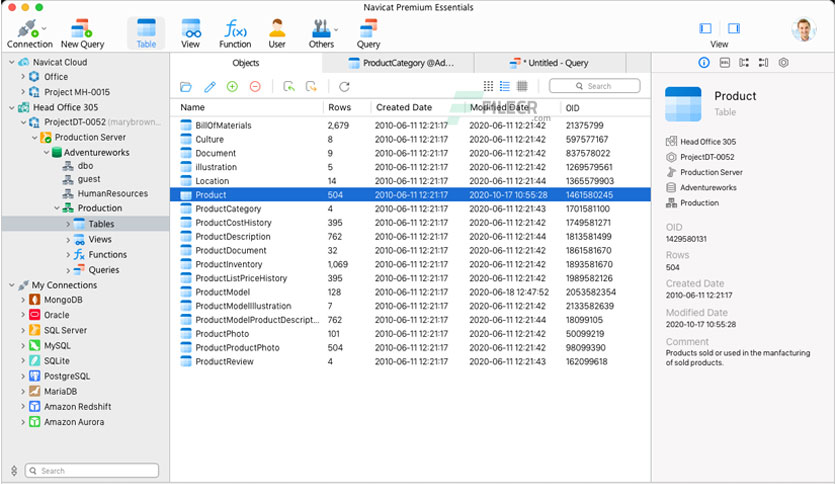Sort by the Created Date column header

pyautogui.click(x=404, y=107)
